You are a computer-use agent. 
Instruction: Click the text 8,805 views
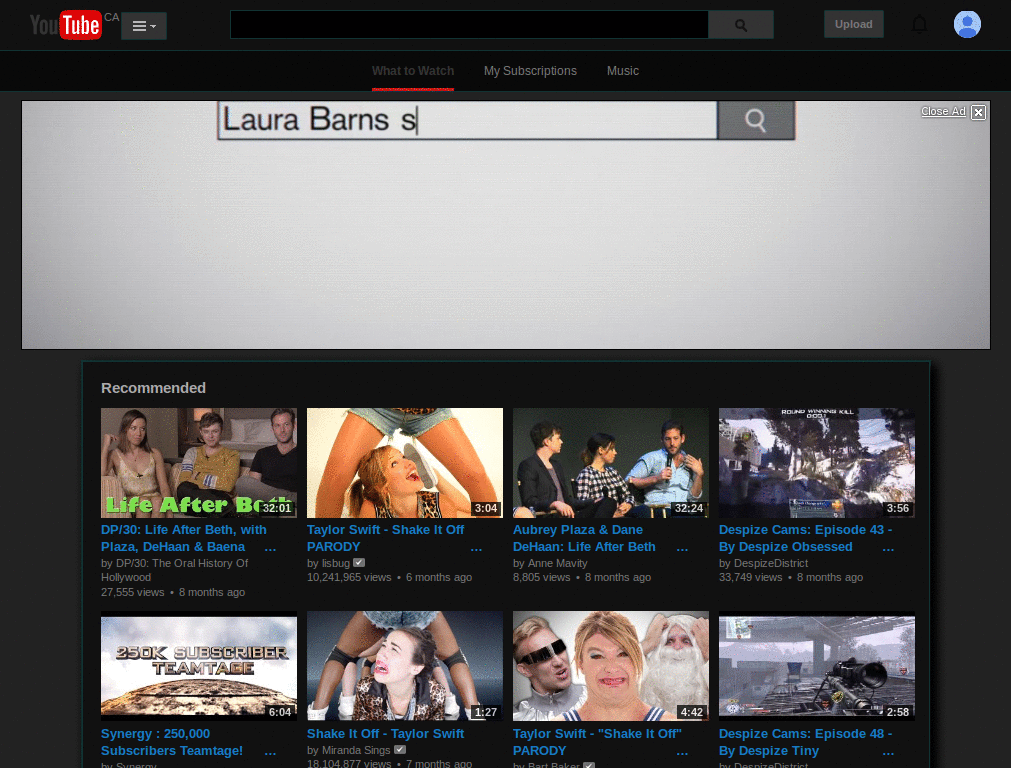click(541, 577)
